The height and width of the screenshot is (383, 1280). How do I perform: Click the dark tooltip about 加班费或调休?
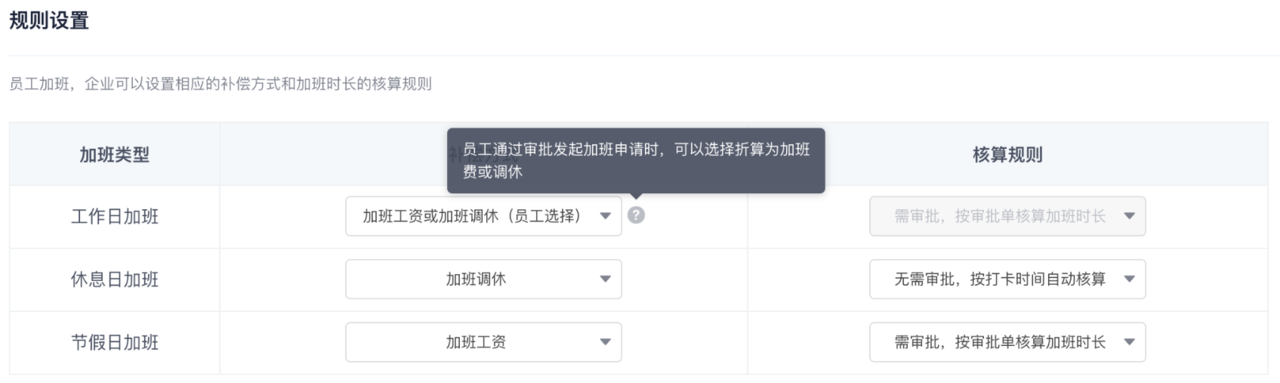[x=636, y=160]
